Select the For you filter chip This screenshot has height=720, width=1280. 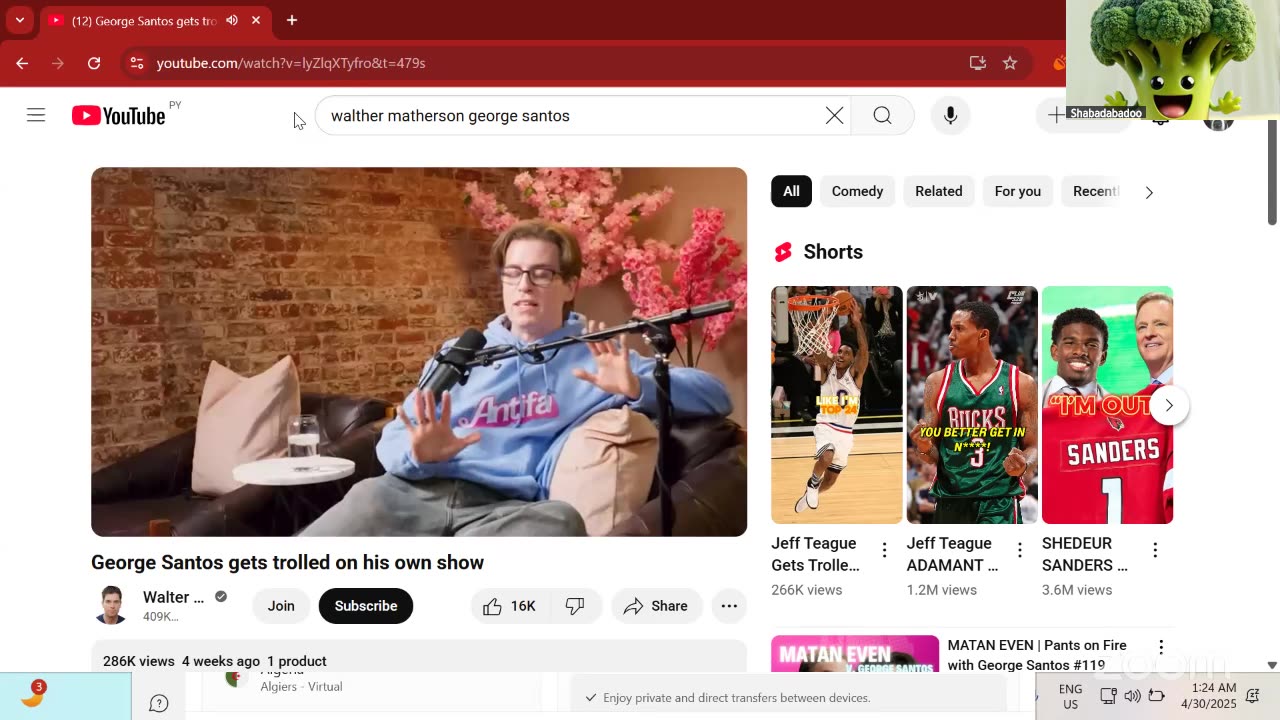(1017, 191)
